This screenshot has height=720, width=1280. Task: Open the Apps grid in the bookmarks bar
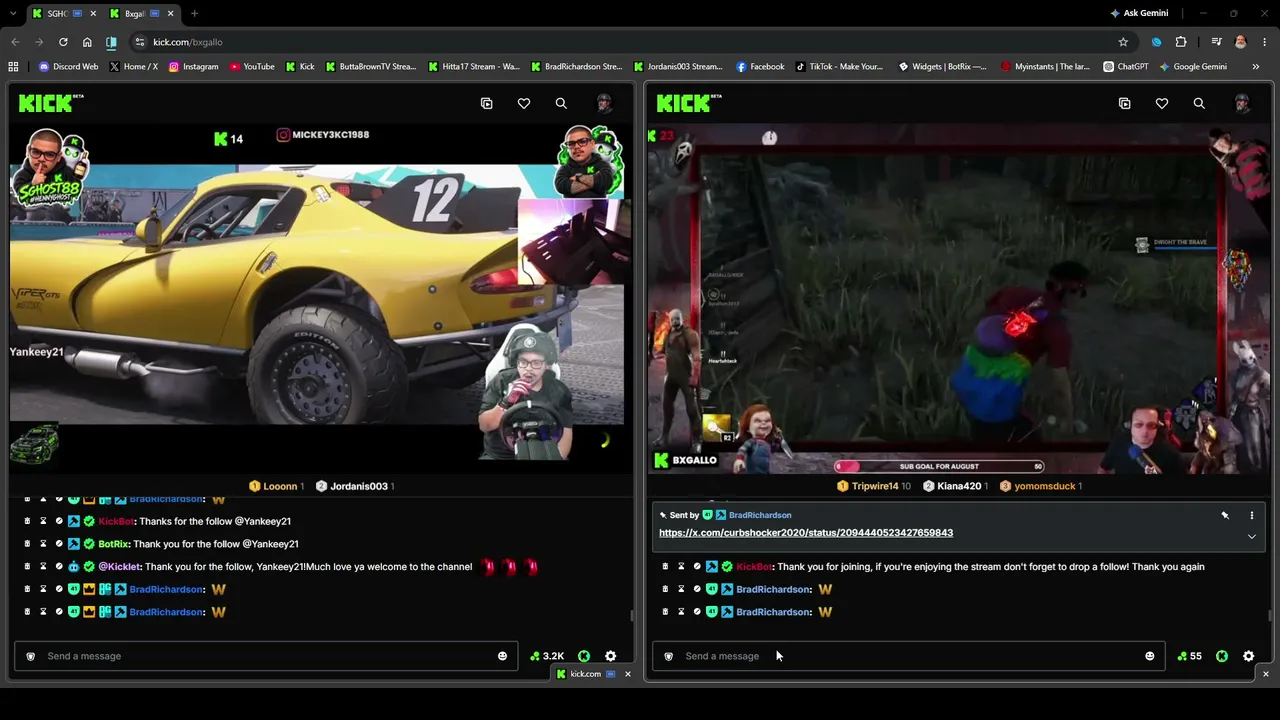tap(13, 67)
